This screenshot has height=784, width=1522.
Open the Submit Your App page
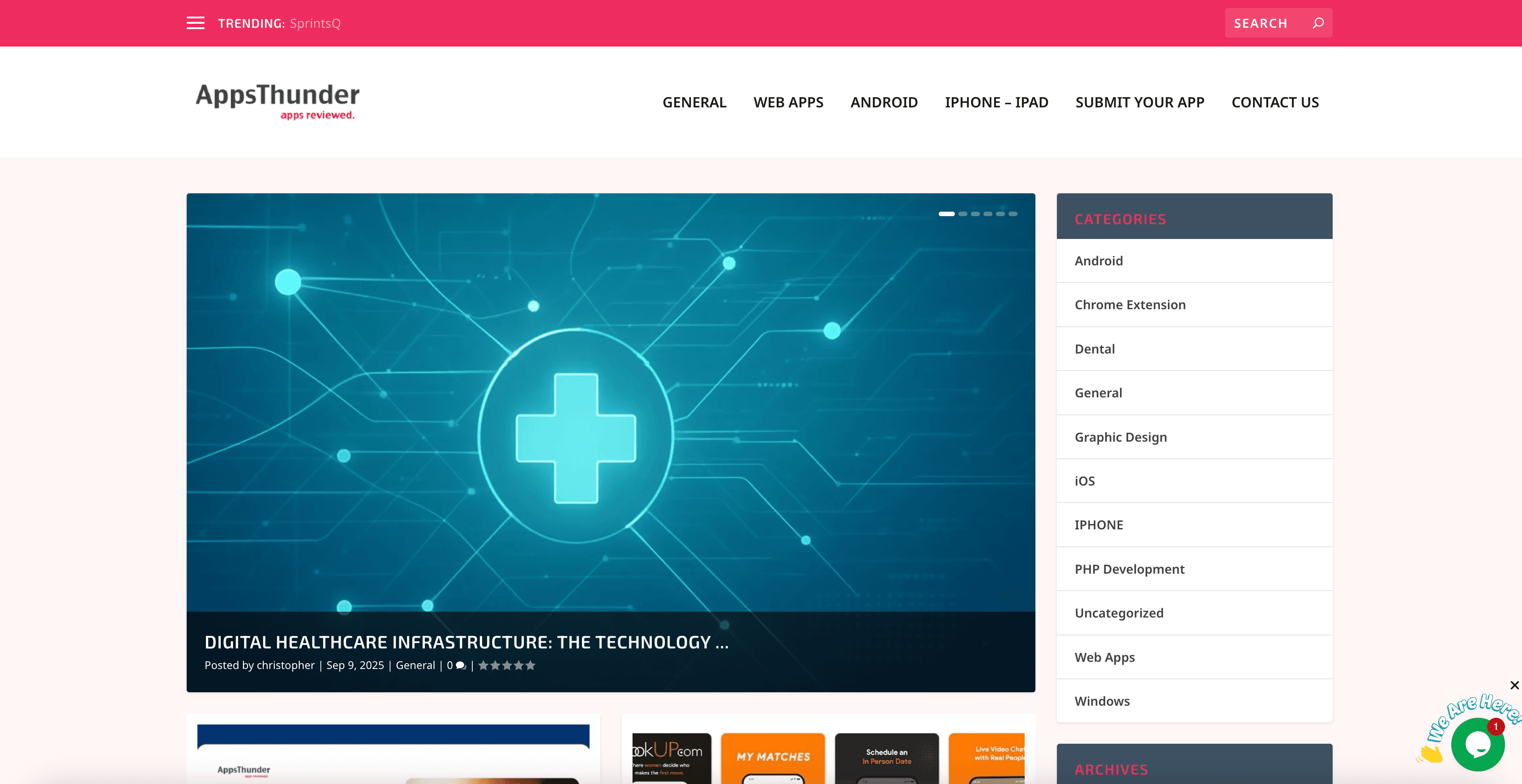[x=1140, y=102]
